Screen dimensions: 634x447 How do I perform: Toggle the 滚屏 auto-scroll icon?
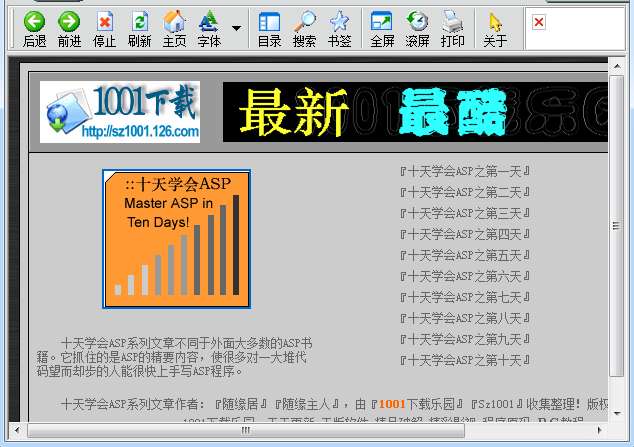[417, 21]
